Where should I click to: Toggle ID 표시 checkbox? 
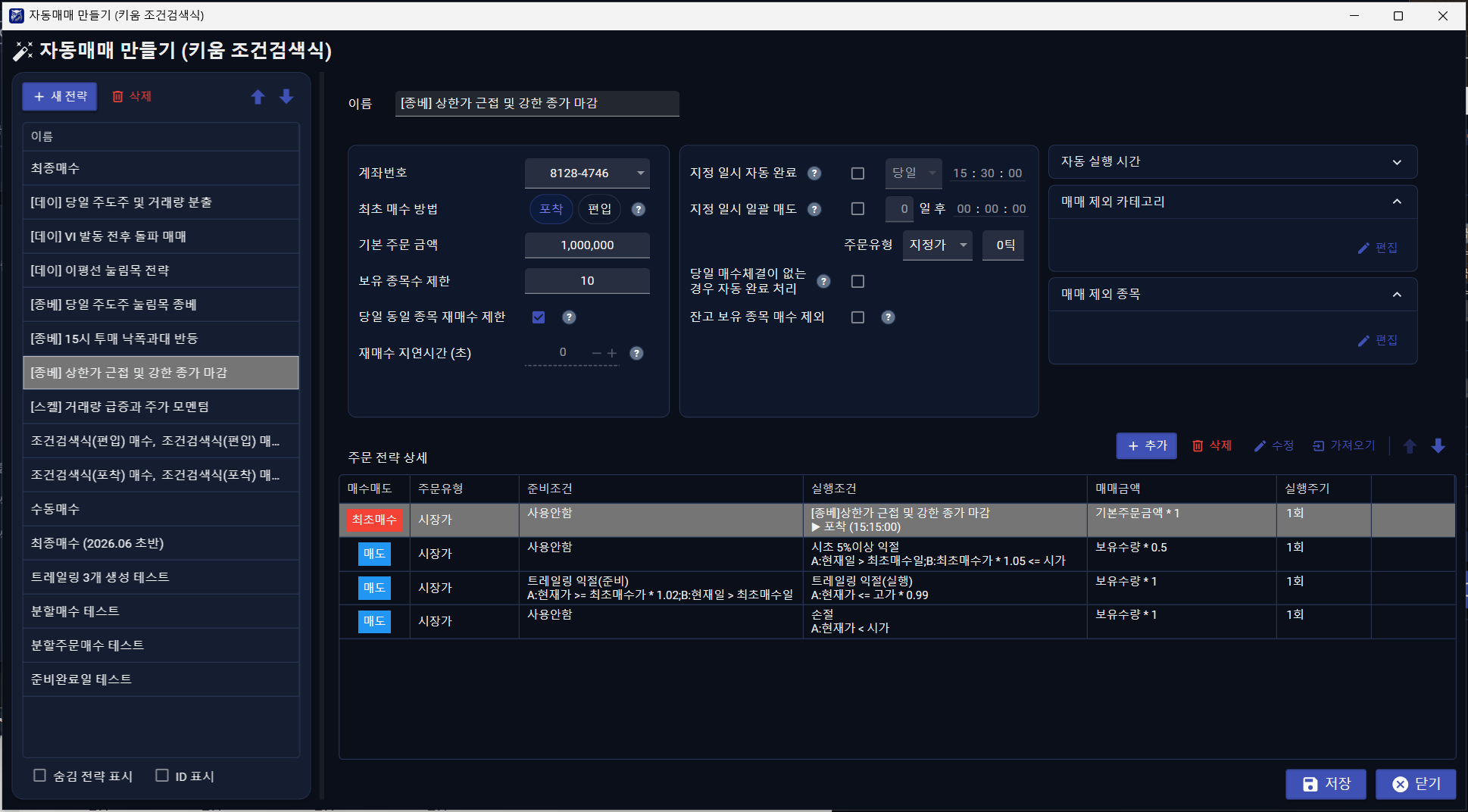[x=161, y=776]
